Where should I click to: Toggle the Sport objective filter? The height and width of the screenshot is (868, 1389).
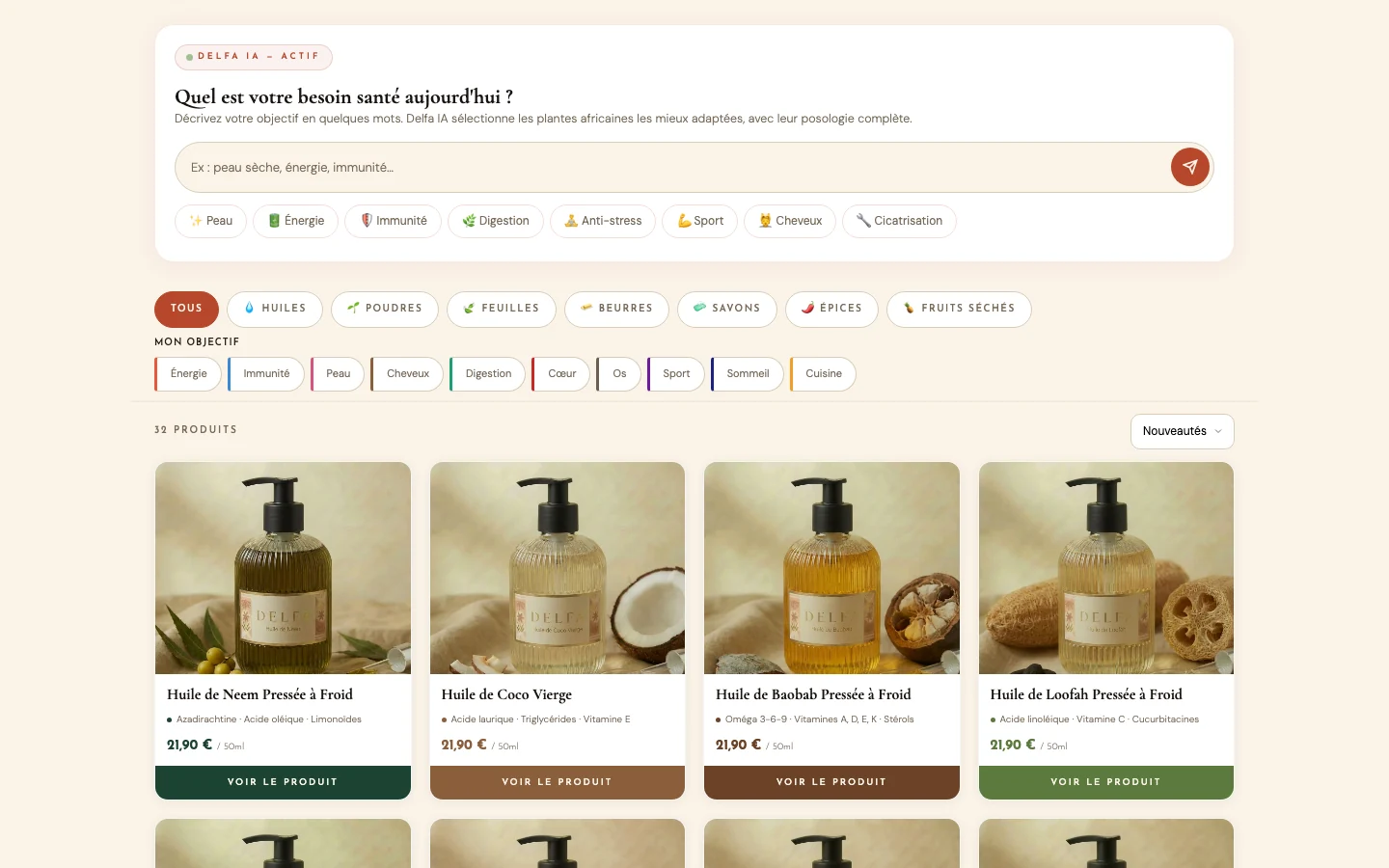pos(676,374)
